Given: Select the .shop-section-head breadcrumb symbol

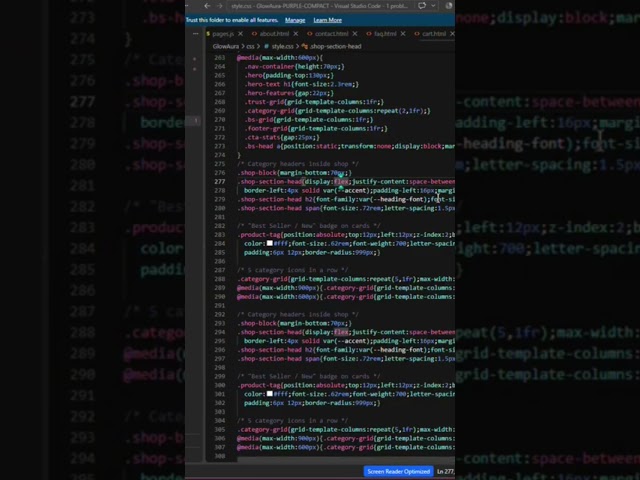Looking at the screenshot, I should 335,47.
